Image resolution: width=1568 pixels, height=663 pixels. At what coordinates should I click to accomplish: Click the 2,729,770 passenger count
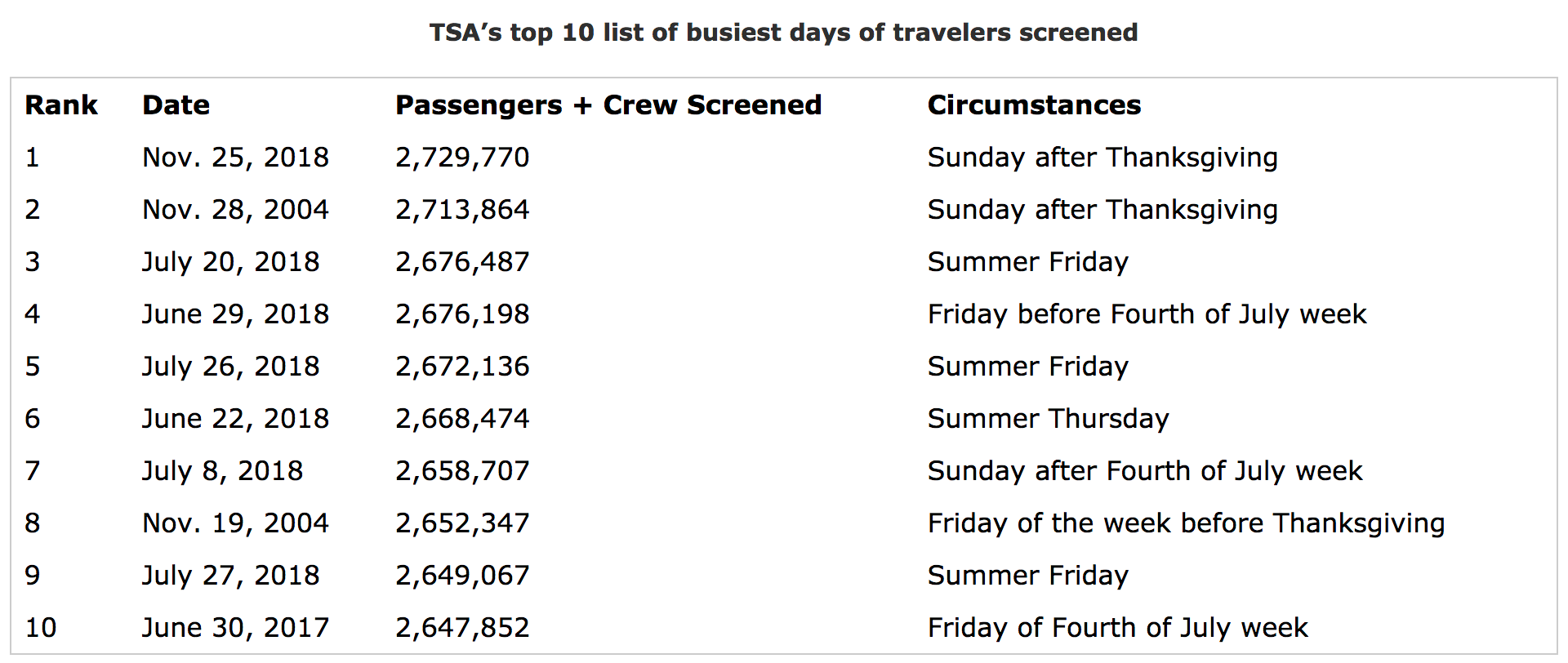point(462,158)
